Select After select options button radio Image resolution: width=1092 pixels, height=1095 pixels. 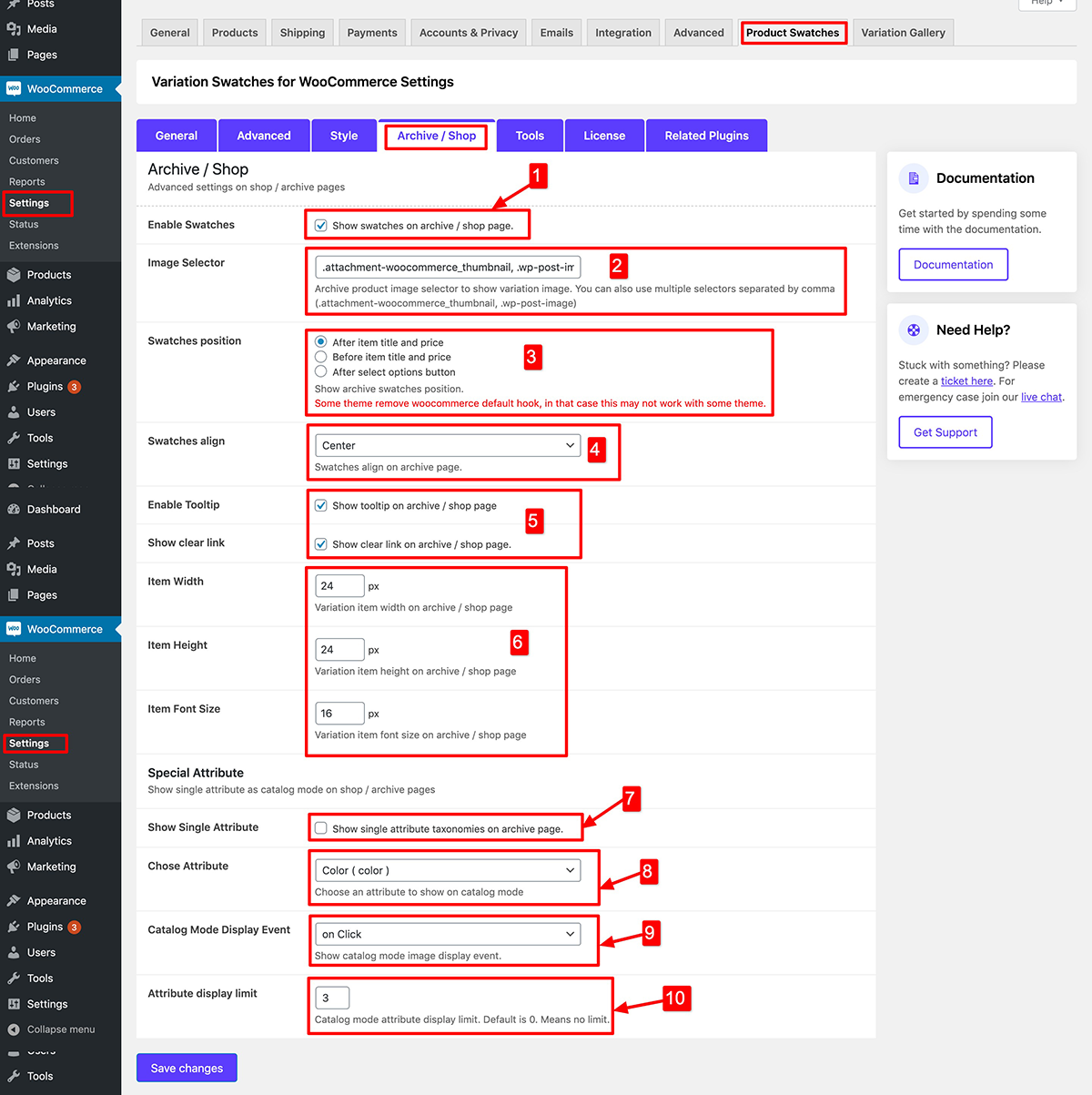321,371
